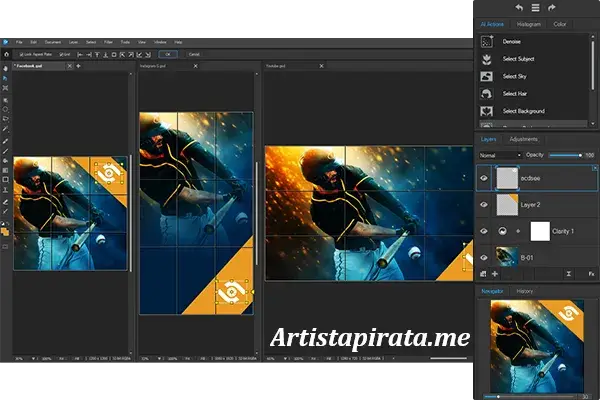The image size is (600, 400).
Task: Select the Magic Wand tool
Action: pos(5,129)
